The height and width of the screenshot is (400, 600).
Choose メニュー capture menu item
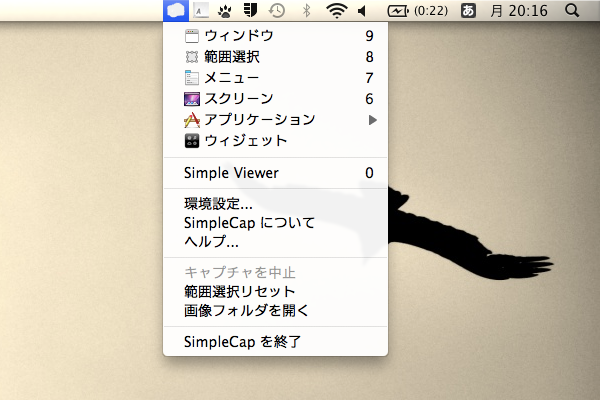tap(276, 78)
